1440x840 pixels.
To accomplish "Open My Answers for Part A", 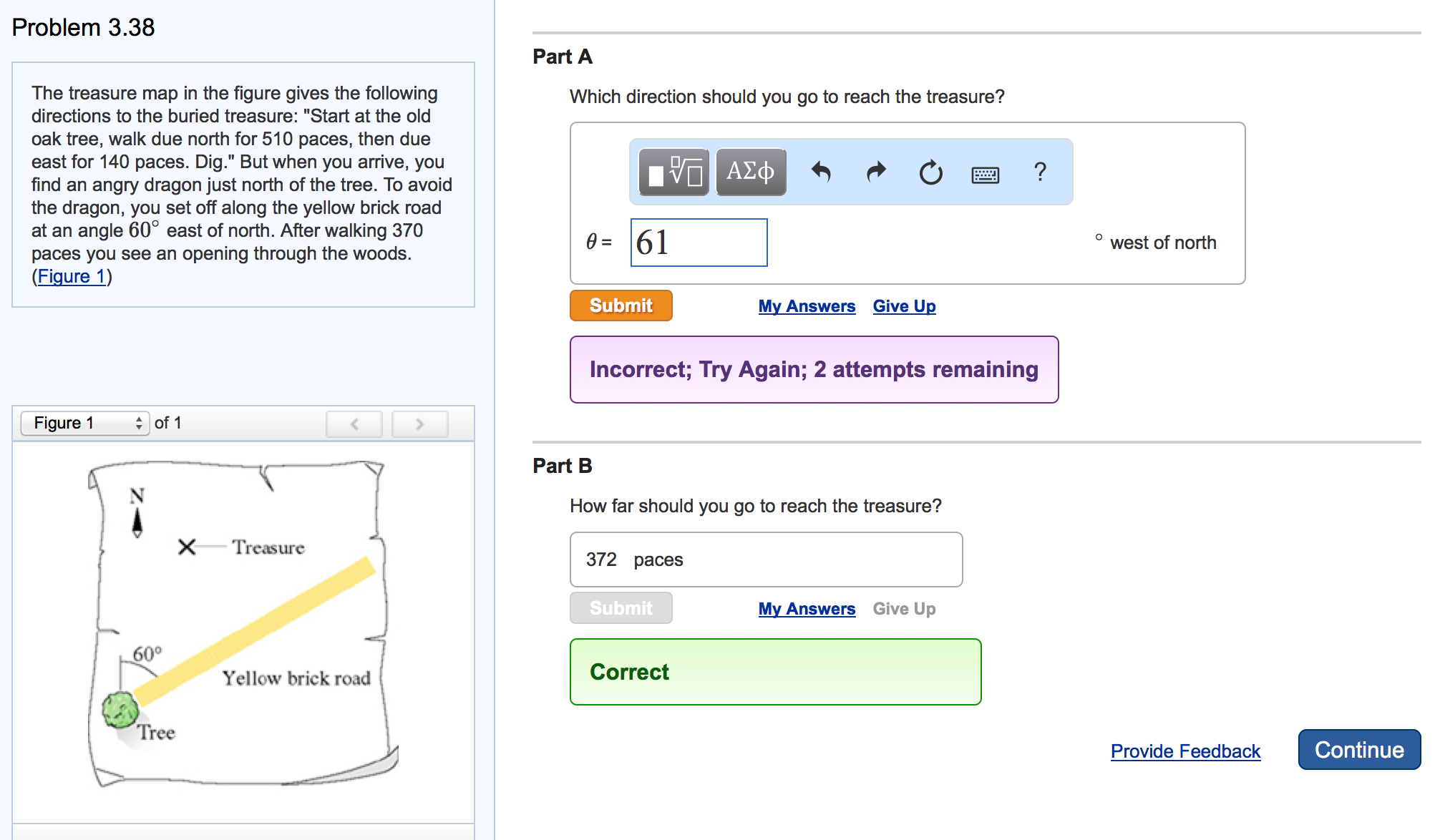I will coord(807,306).
